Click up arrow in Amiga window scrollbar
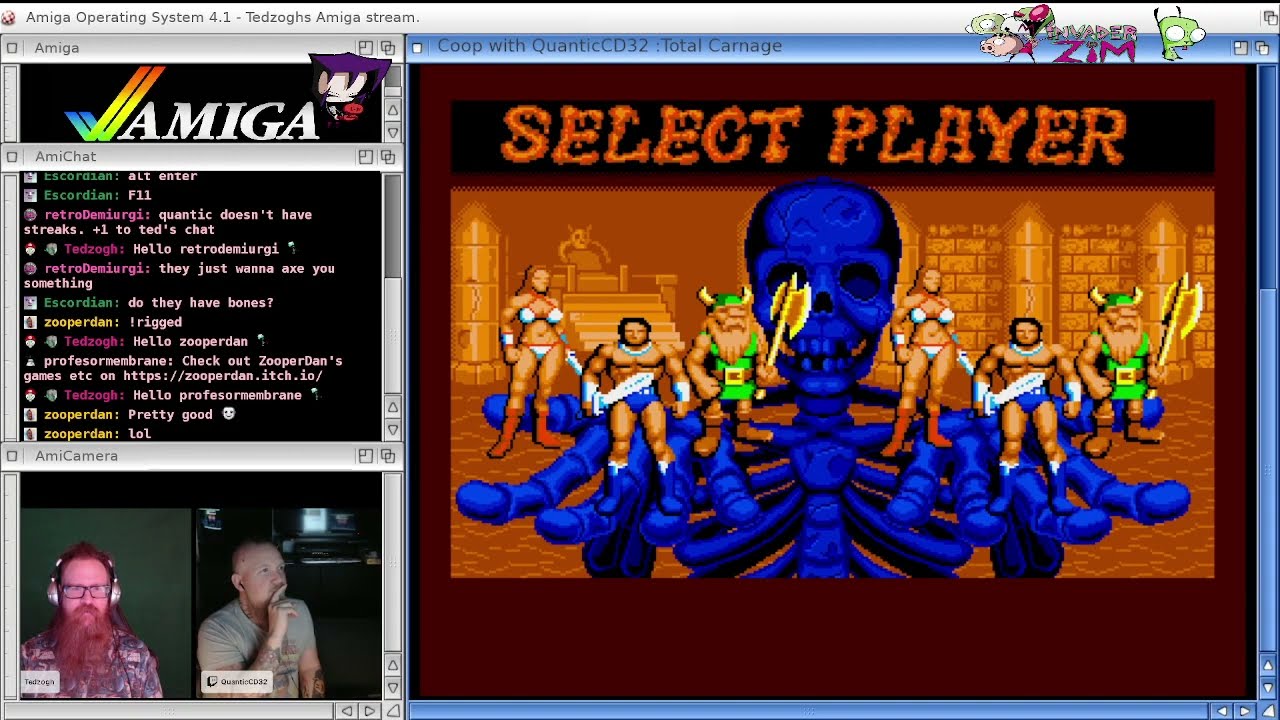The height and width of the screenshot is (720, 1280). pyautogui.click(x=393, y=110)
